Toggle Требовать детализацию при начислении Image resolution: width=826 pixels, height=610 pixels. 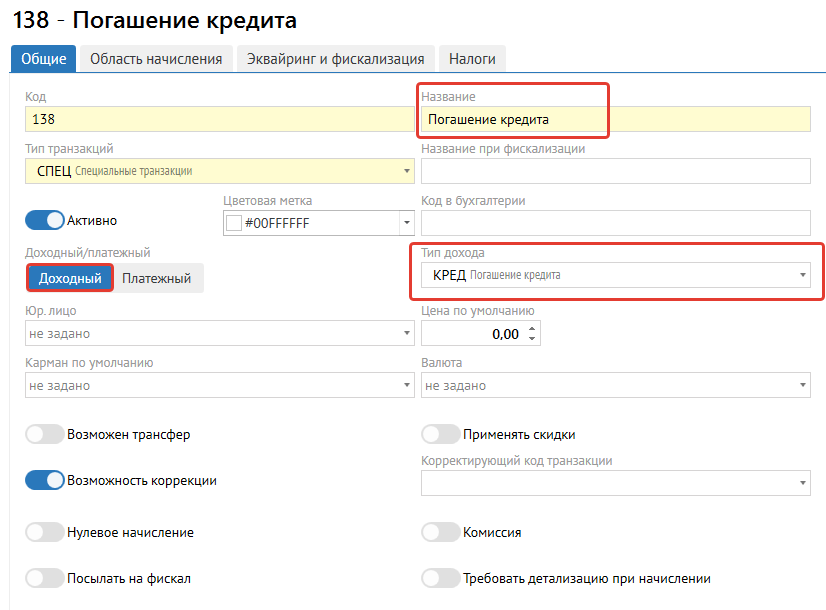click(x=440, y=578)
